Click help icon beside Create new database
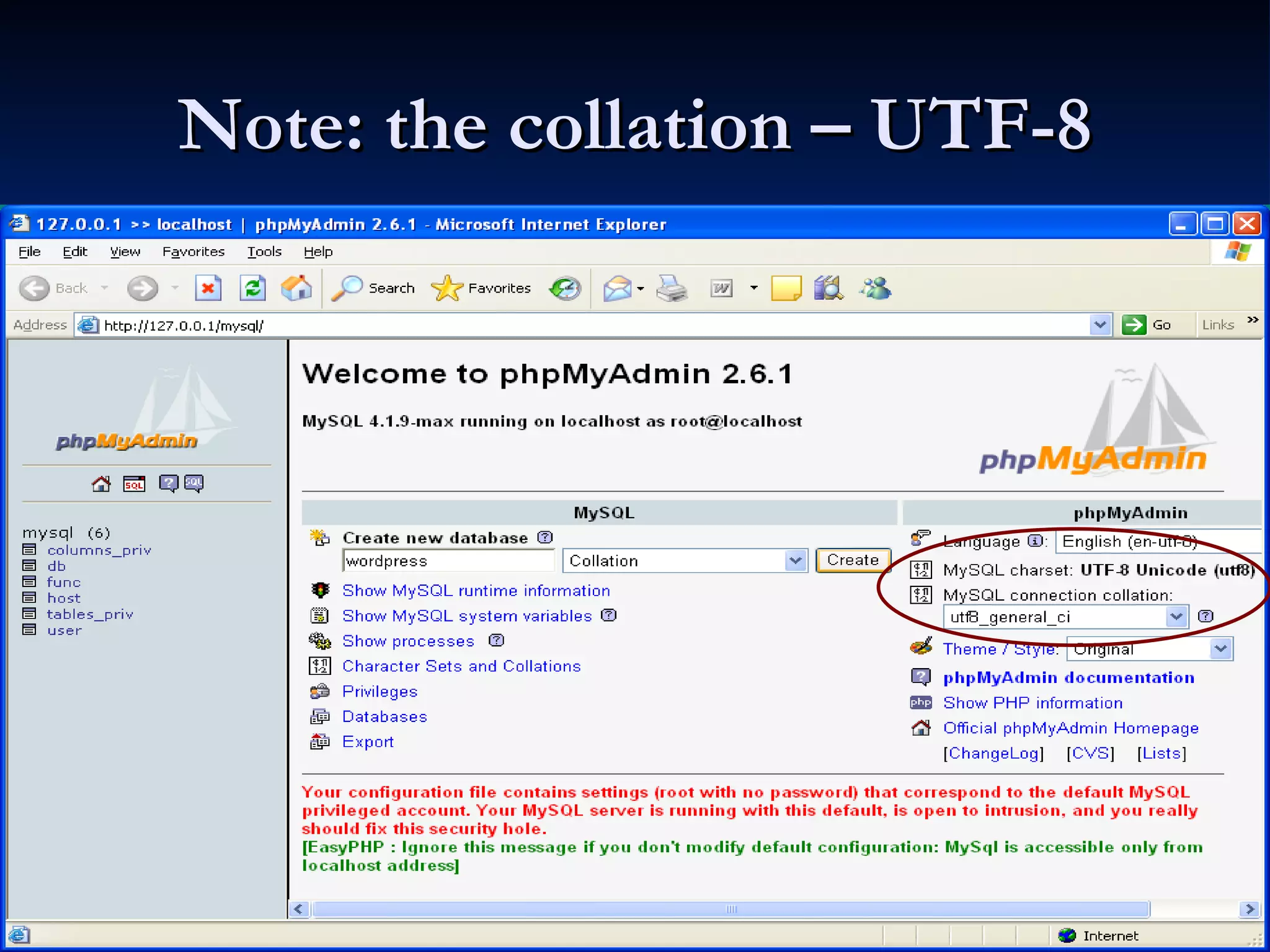This screenshot has height=952, width=1270. (545, 537)
